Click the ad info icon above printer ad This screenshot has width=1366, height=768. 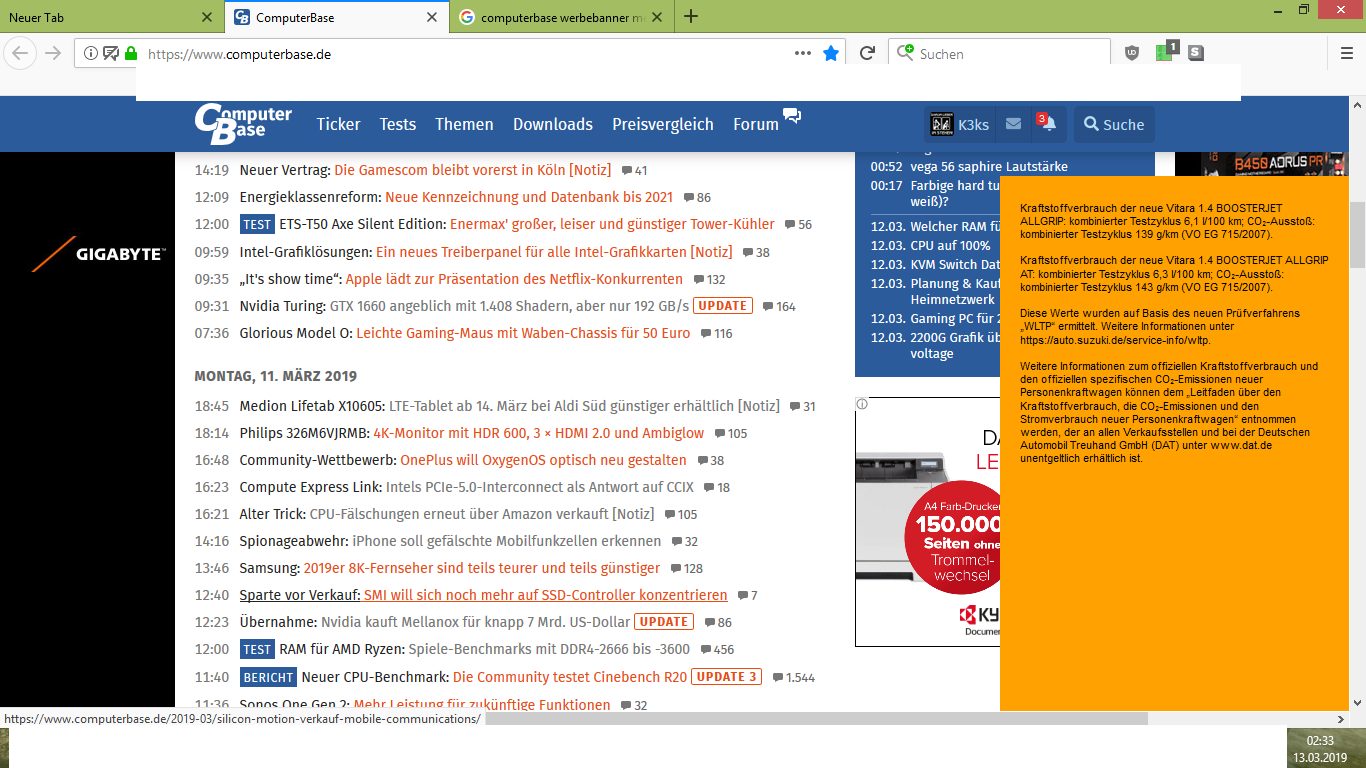click(862, 404)
